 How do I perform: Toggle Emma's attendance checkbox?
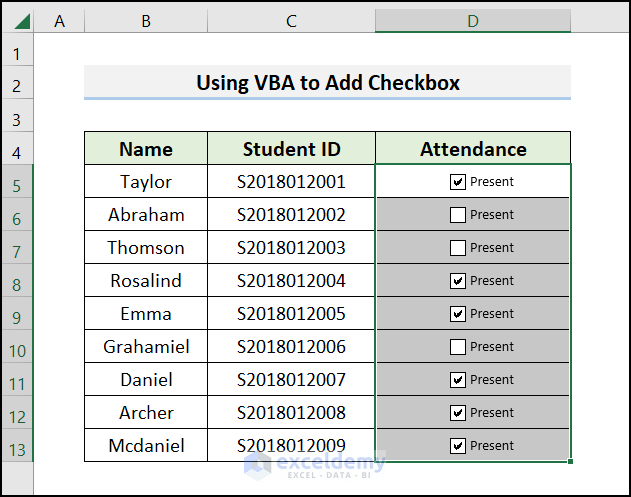[458, 314]
